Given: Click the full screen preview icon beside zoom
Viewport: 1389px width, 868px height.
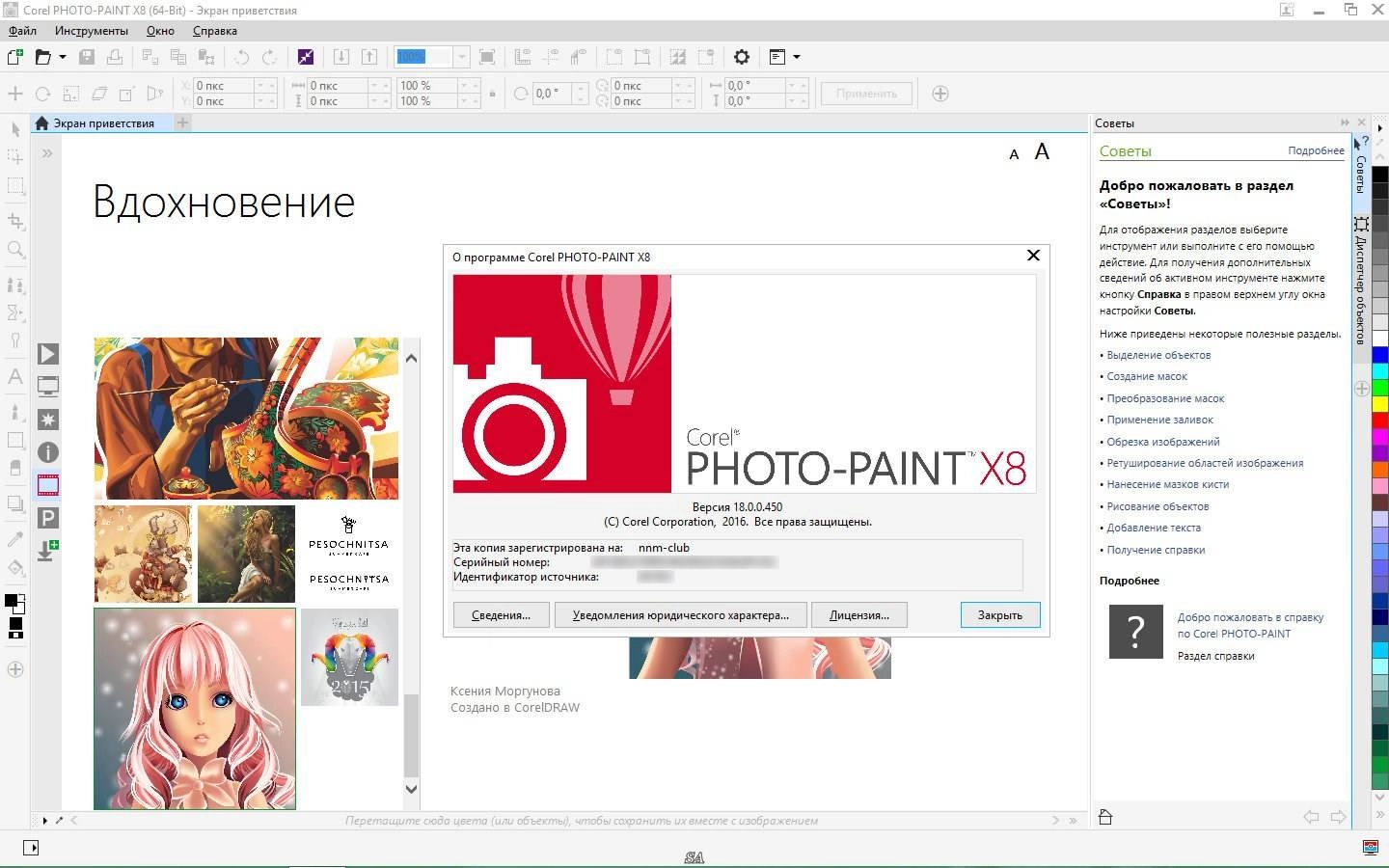Looking at the screenshot, I should tap(488, 57).
